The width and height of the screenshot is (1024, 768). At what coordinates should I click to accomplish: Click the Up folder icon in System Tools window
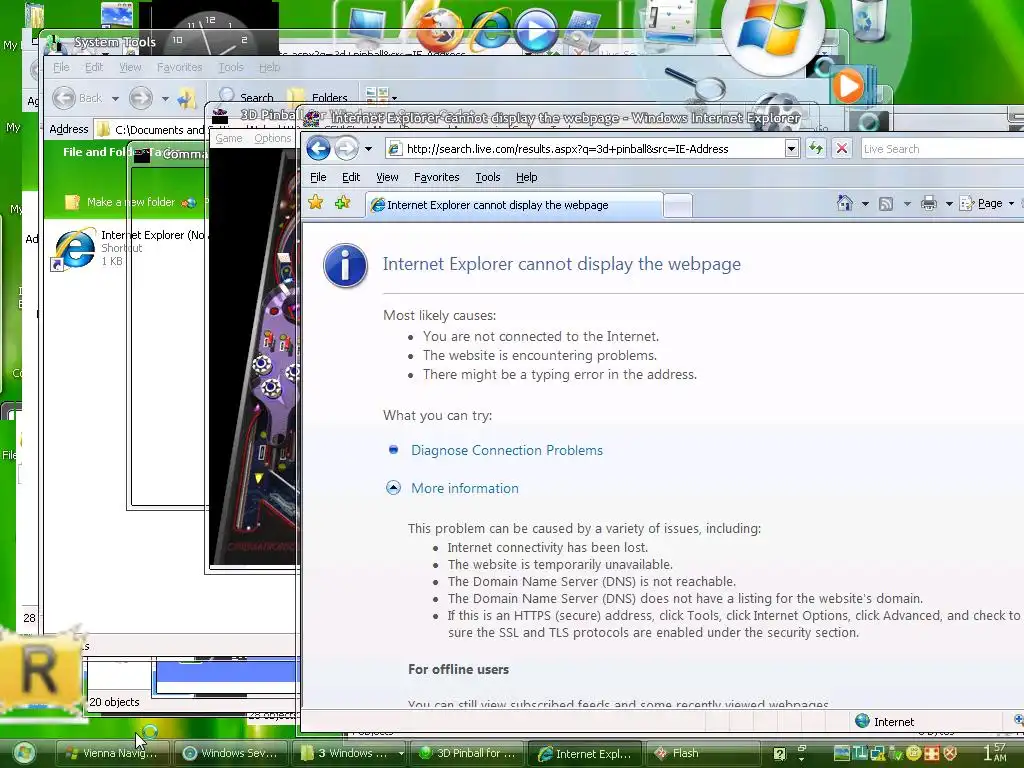[186, 99]
